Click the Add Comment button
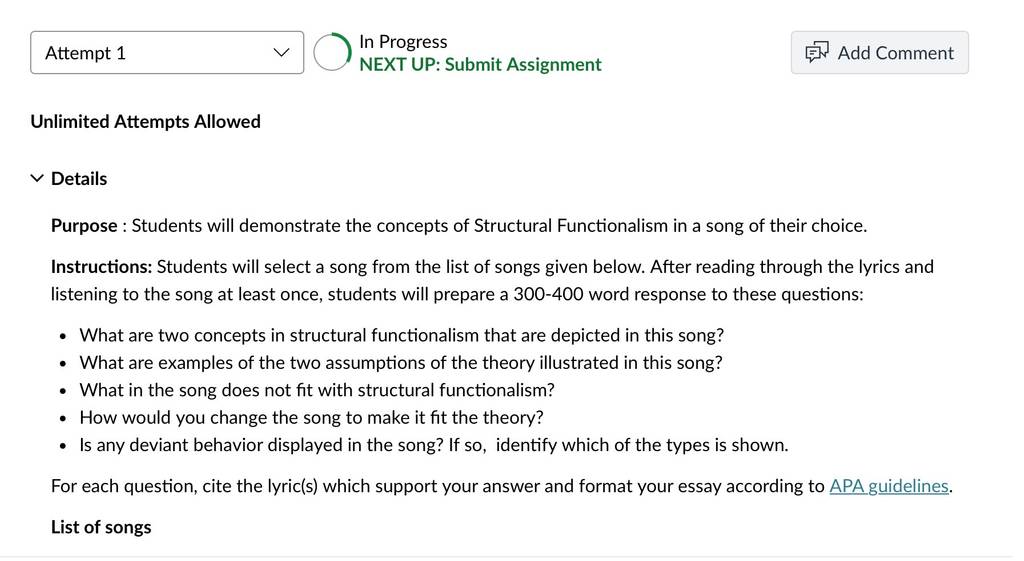 pos(880,52)
